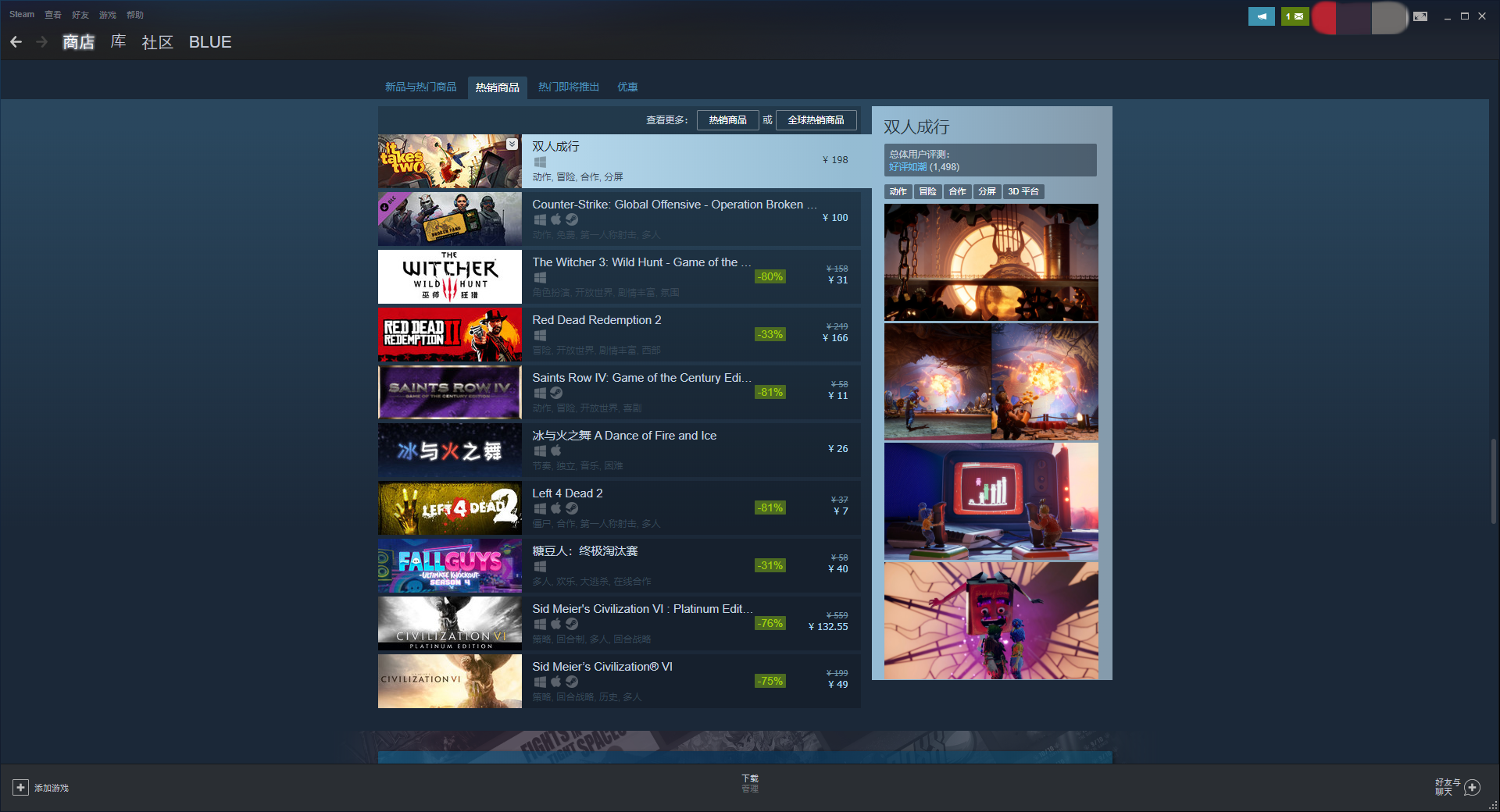1500x812 pixels.
Task: Click the Windows icon in Red Dead Redemption 2 row
Action: [540, 335]
